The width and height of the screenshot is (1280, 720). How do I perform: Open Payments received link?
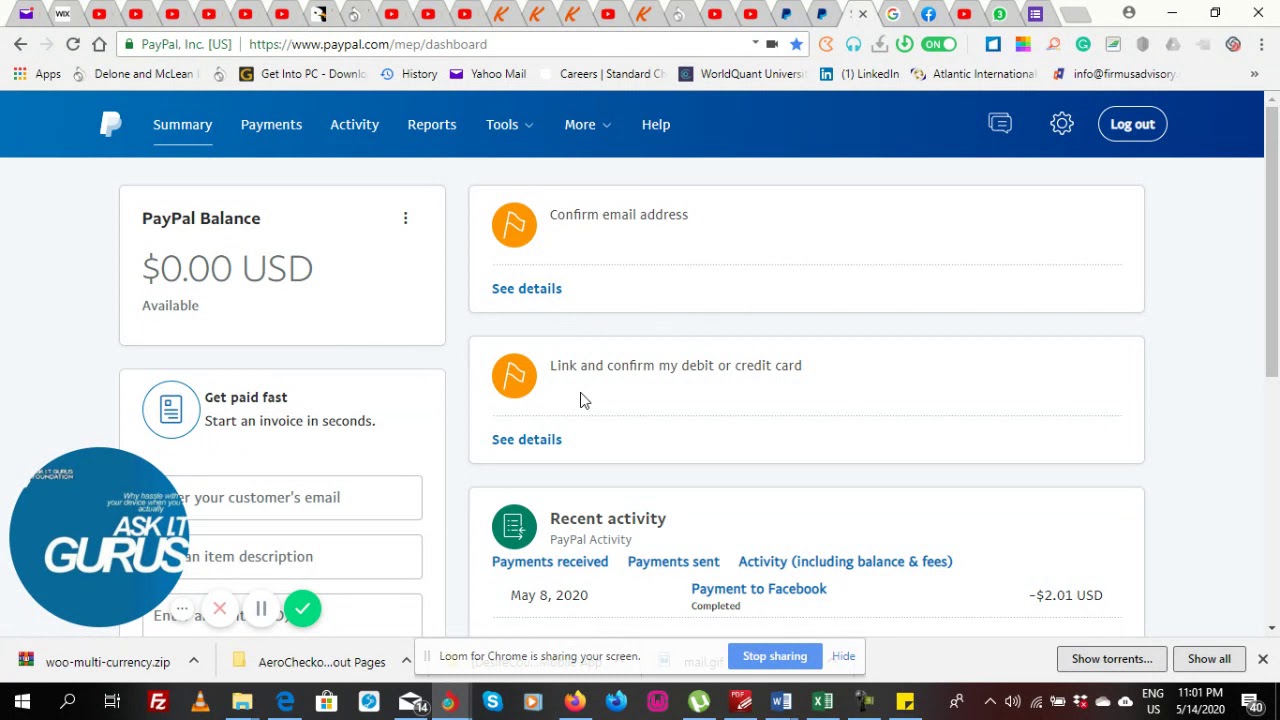pyautogui.click(x=550, y=561)
